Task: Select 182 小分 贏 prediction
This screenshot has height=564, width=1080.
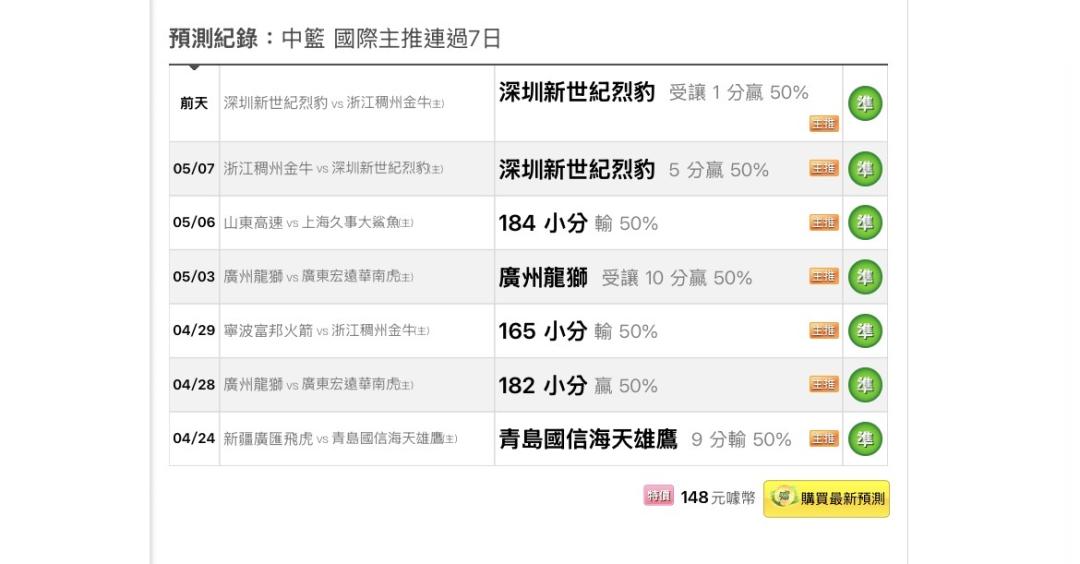Action: 578,386
